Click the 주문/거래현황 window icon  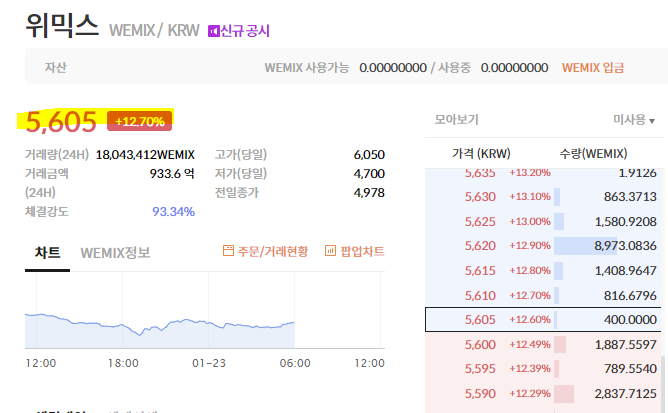(228, 251)
